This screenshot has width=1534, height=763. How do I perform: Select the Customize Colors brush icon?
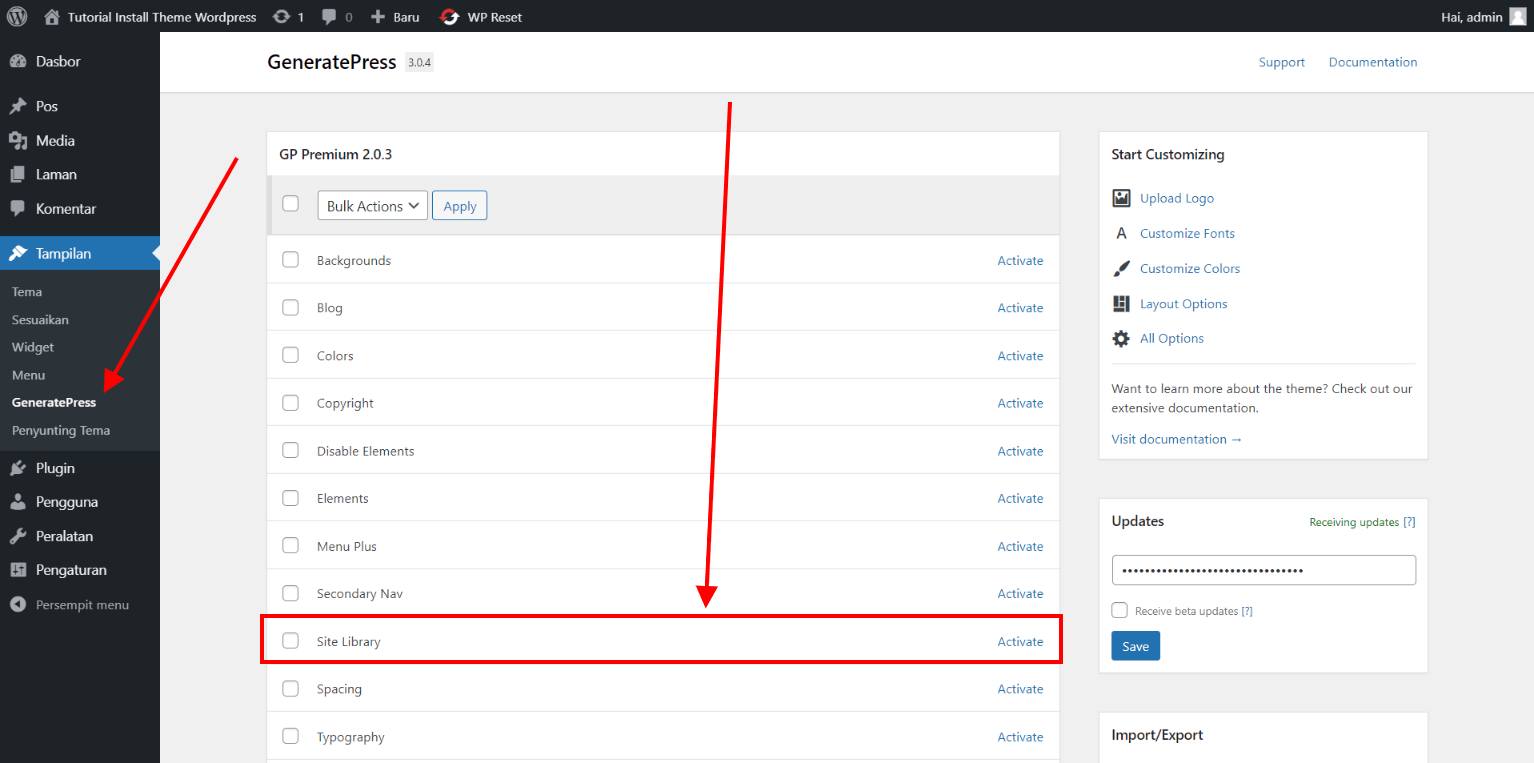[1121, 267]
